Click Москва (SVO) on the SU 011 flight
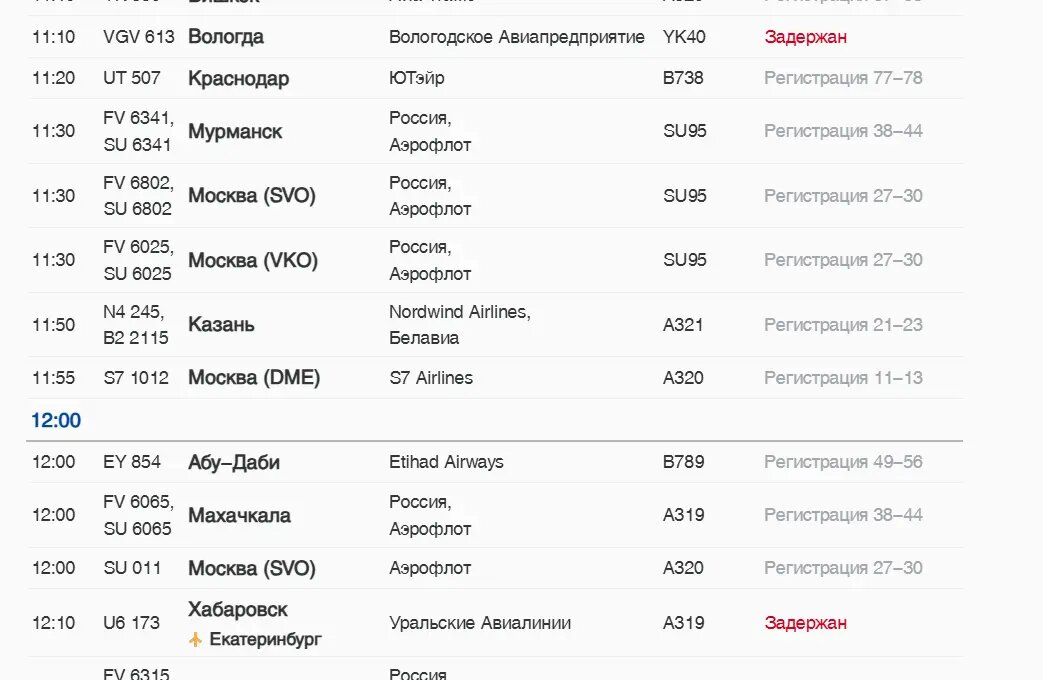The height and width of the screenshot is (680, 1043). pos(252,568)
